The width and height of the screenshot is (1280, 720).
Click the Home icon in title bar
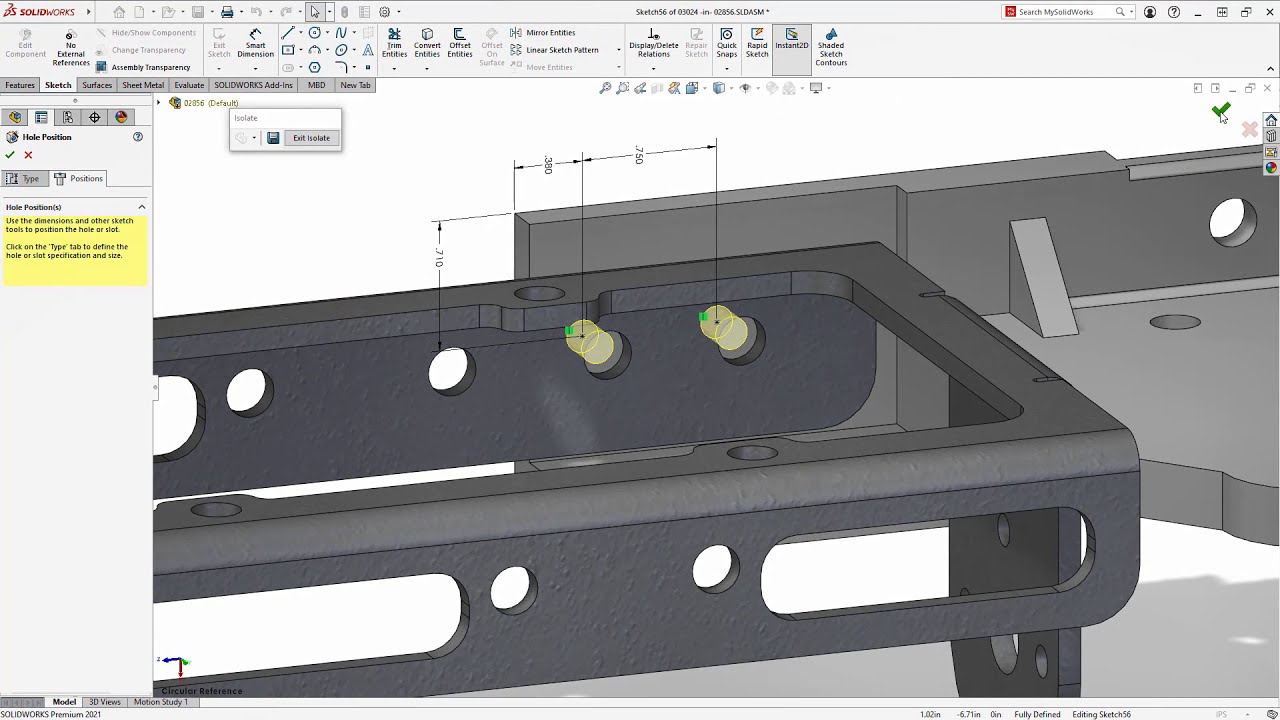(119, 12)
